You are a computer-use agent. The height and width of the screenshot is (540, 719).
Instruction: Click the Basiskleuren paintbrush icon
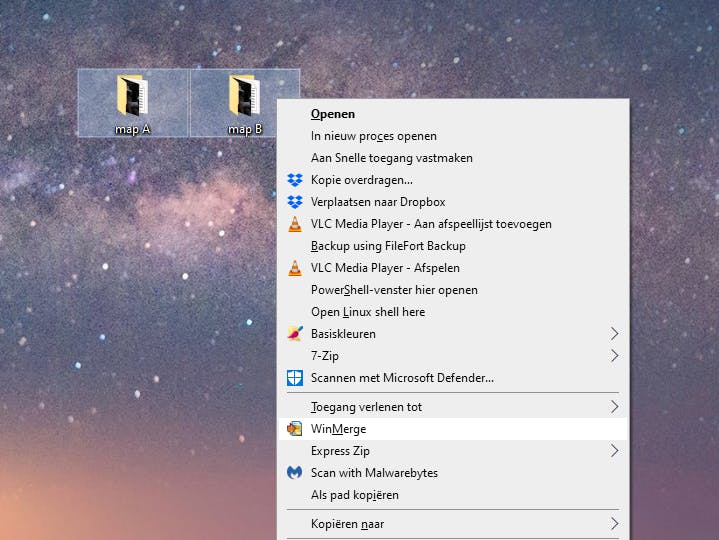point(295,334)
